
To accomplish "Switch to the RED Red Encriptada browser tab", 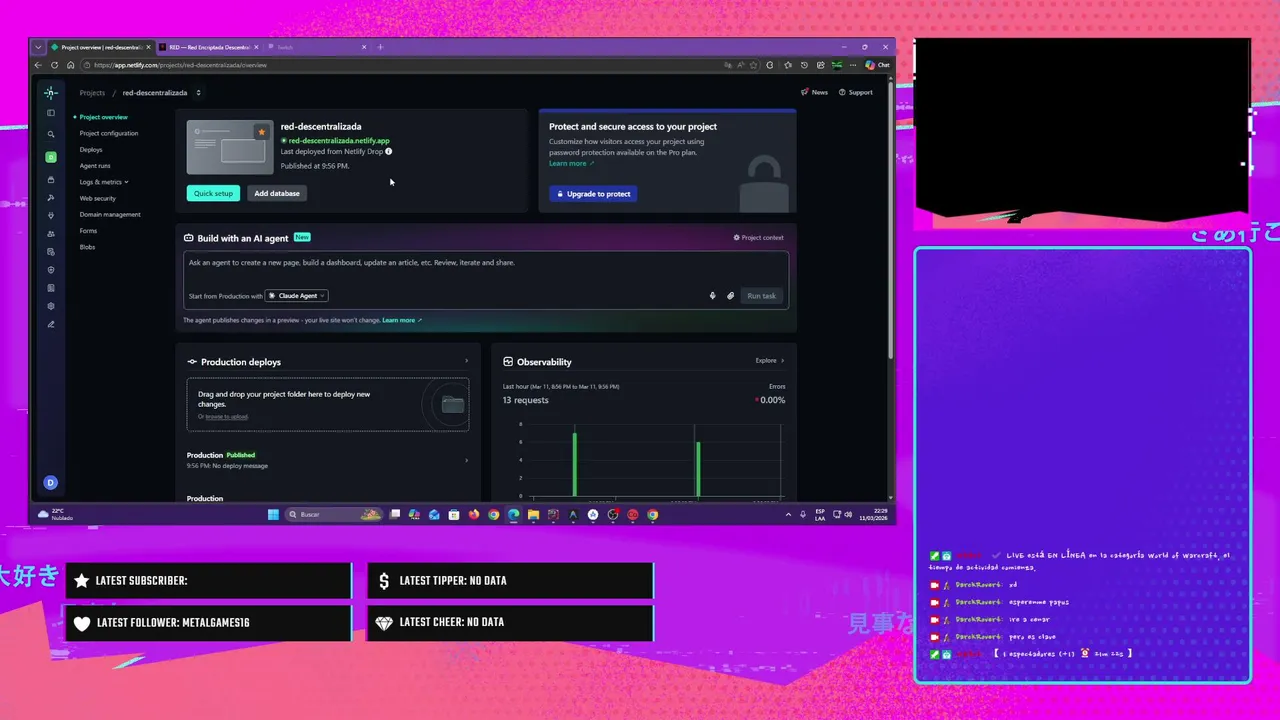I will (208, 47).
